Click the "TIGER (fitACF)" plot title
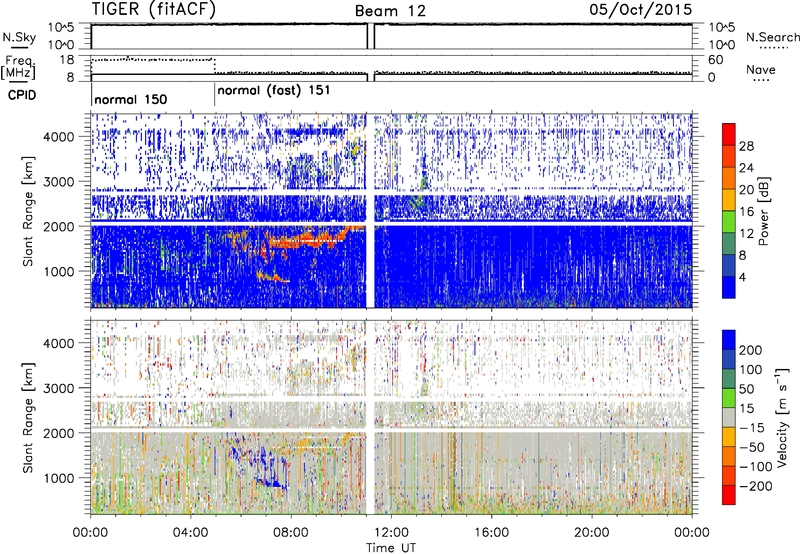 point(153,9)
